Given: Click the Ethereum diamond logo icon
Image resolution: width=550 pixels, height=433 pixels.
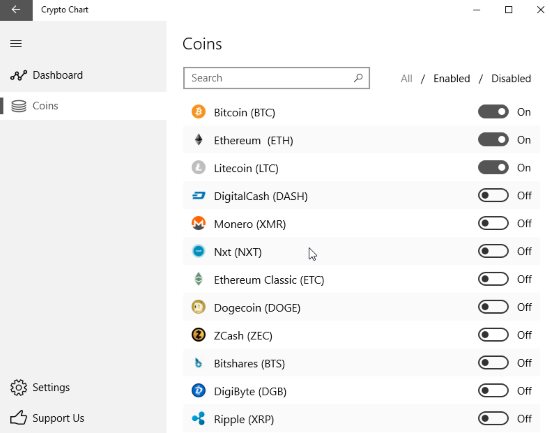Looking at the screenshot, I should pyautogui.click(x=199, y=140).
